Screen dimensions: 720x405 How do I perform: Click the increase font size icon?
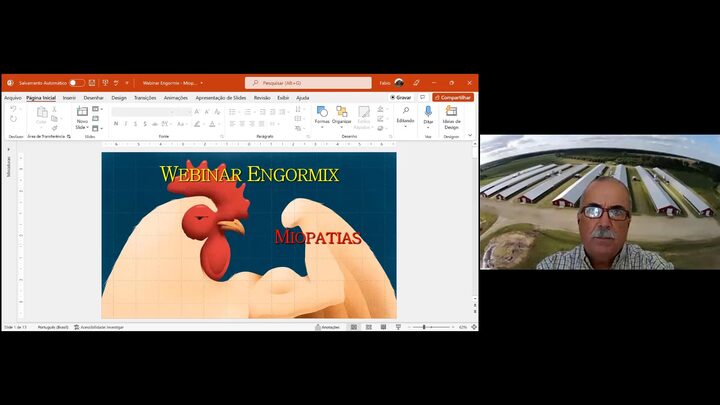click(x=197, y=112)
